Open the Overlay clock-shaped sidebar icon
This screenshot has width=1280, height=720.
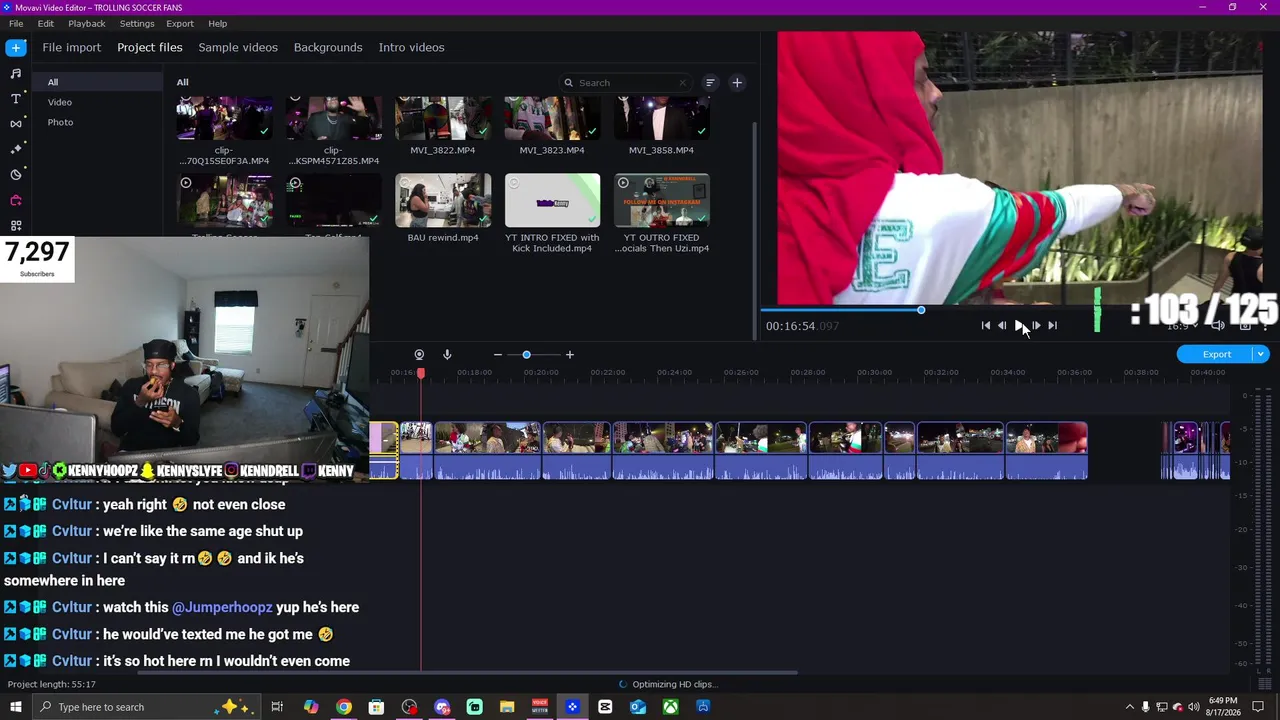[16, 175]
